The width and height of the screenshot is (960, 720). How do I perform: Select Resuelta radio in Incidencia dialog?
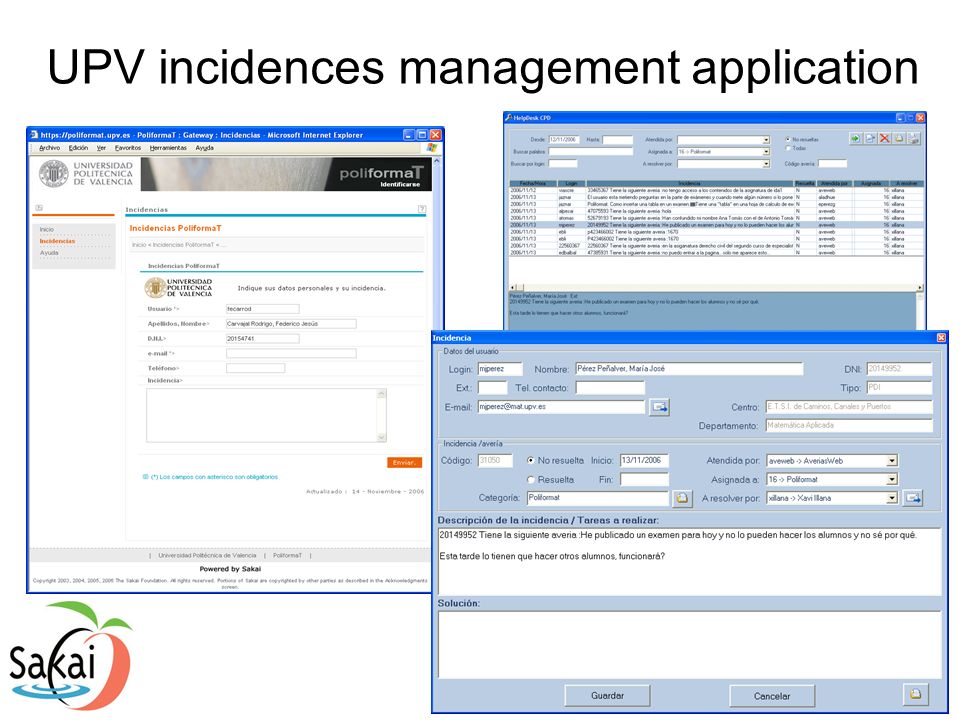[531, 480]
